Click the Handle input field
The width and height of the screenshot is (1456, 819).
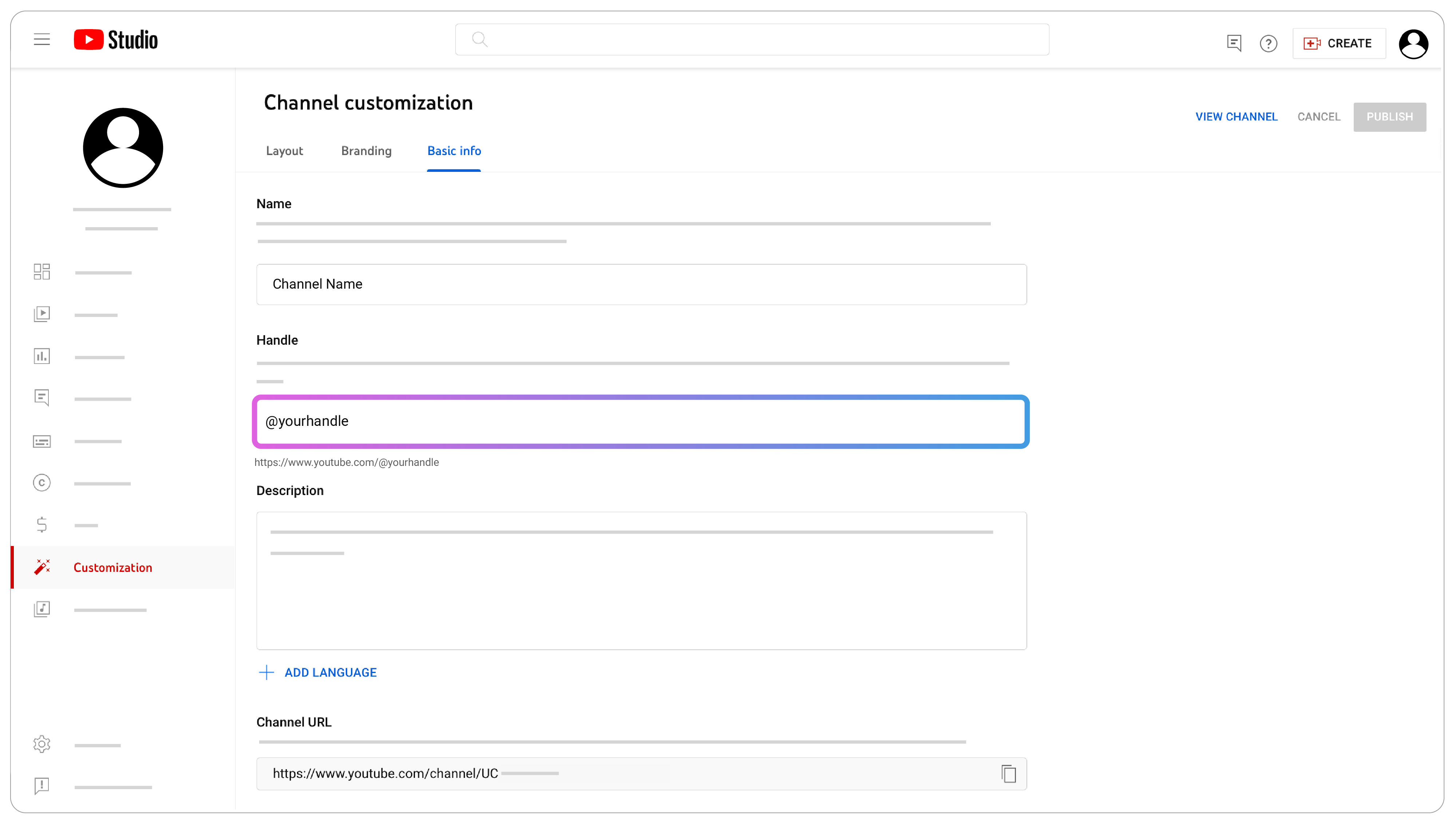tap(641, 420)
